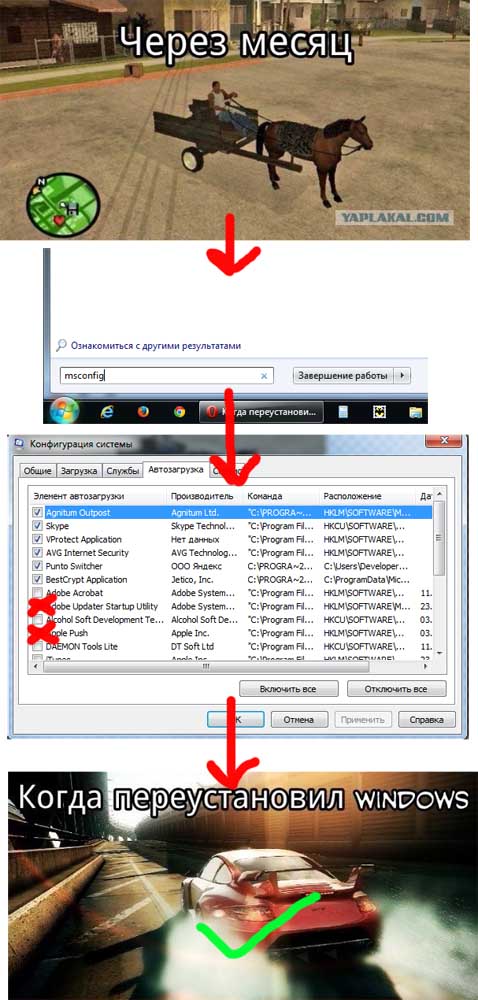This screenshot has height=1000, width=478.
Task: Select the 'Alcohol Soft De...' manufacturer cell
Action: click(x=203, y=620)
